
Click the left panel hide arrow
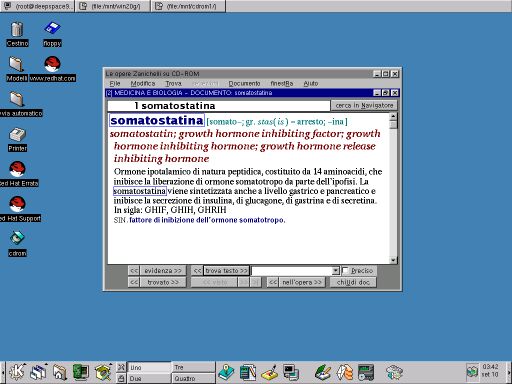click(2, 372)
